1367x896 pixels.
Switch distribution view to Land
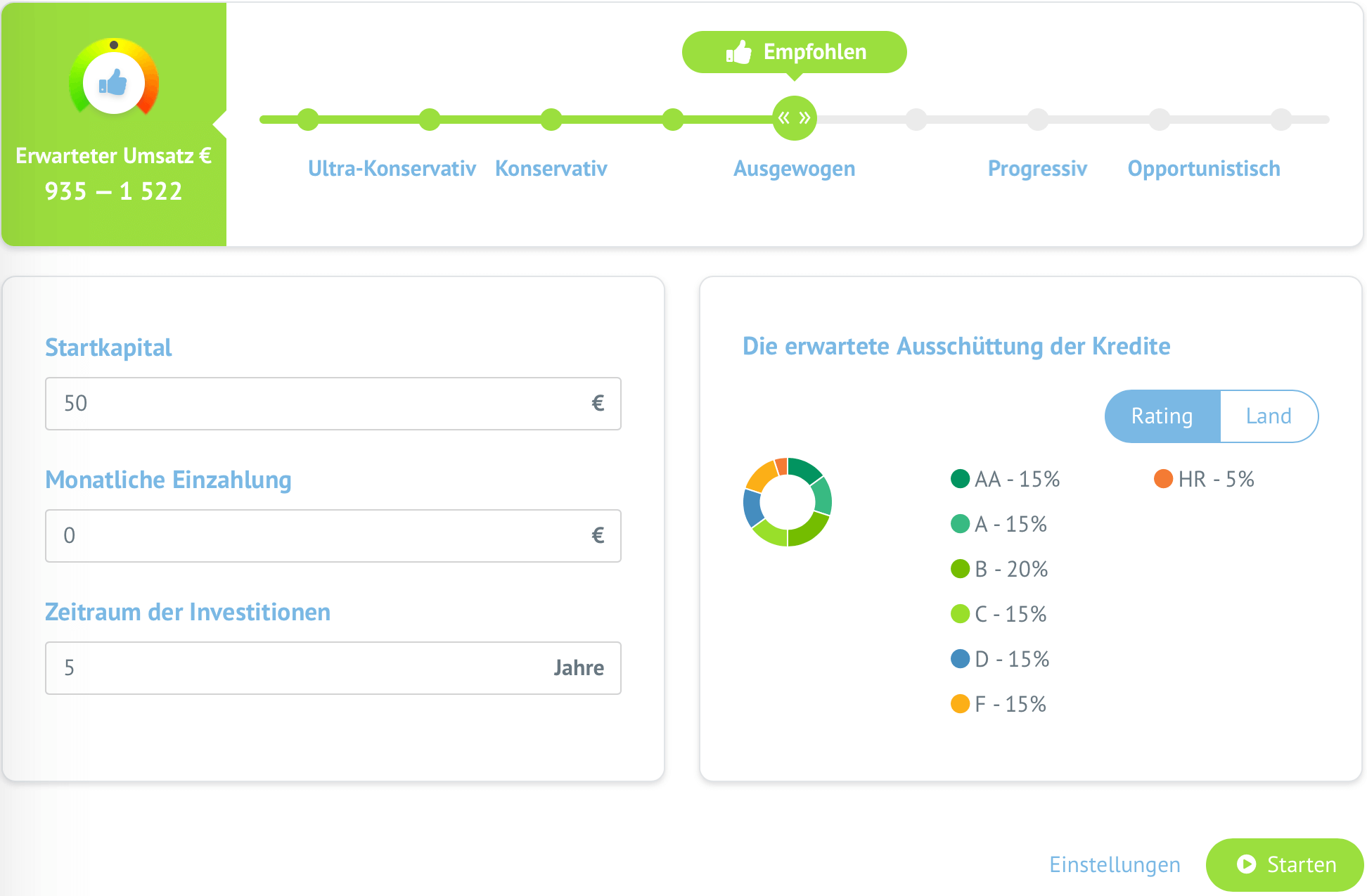click(1269, 416)
